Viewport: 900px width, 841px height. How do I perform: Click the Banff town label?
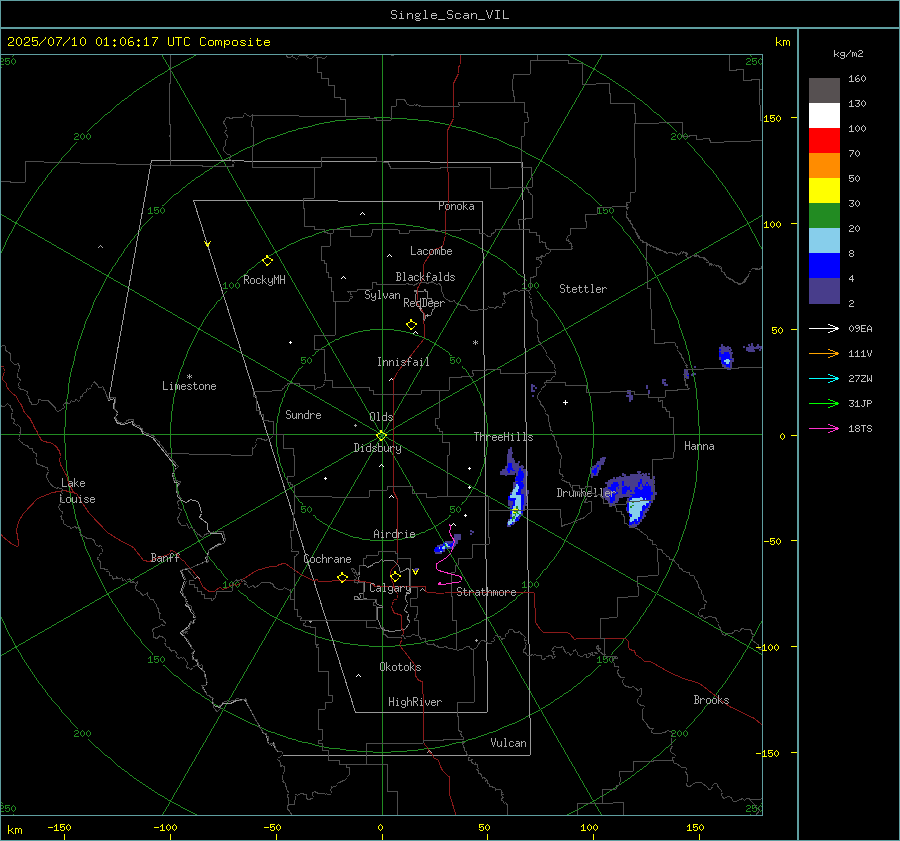[x=165, y=557]
